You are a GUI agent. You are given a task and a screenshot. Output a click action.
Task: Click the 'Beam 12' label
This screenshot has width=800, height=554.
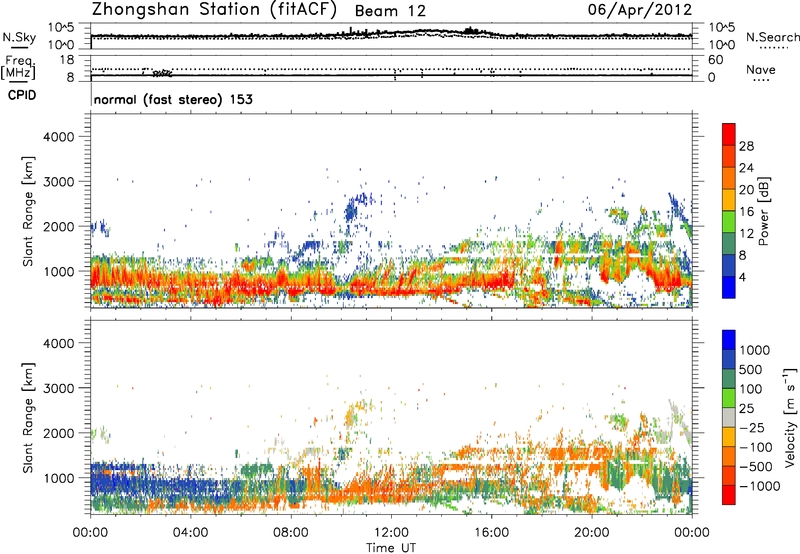point(390,11)
